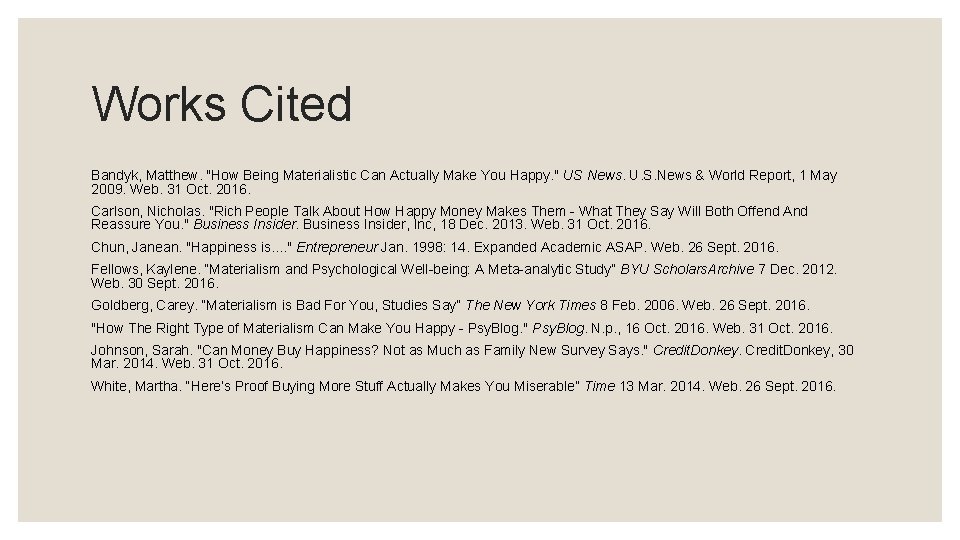Click the BYU ScholarsArchive italic title
960x540 pixels.
687,269
